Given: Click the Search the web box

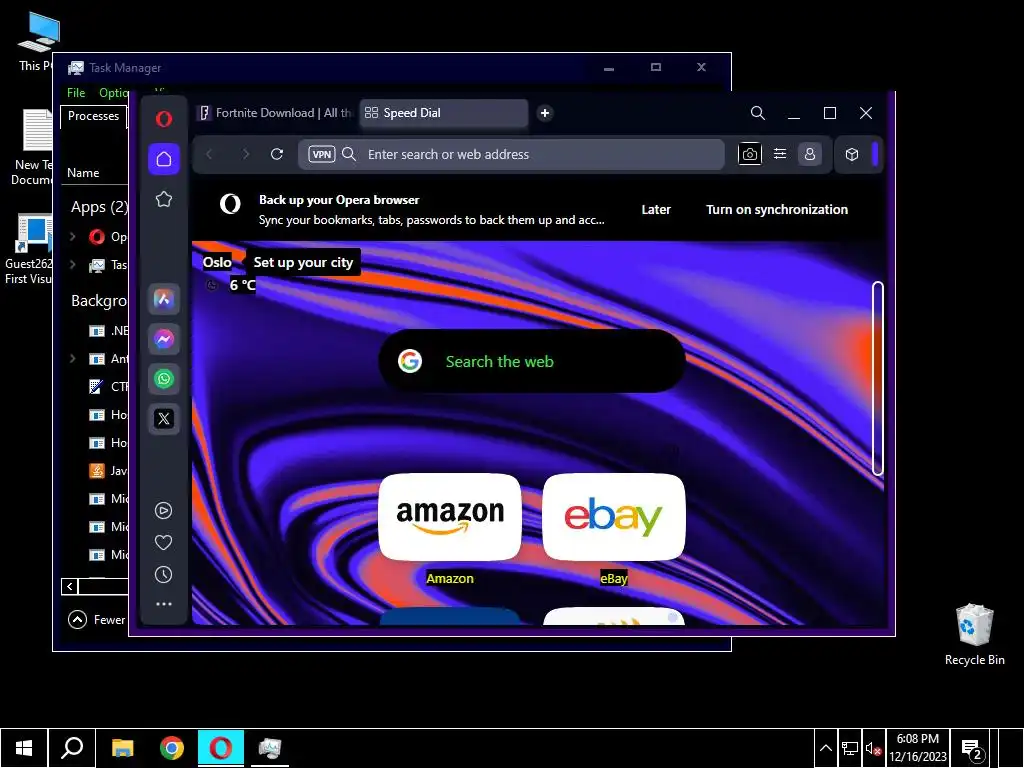Looking at the screenshot, I should pyautogui.click(x=532, y=361).
